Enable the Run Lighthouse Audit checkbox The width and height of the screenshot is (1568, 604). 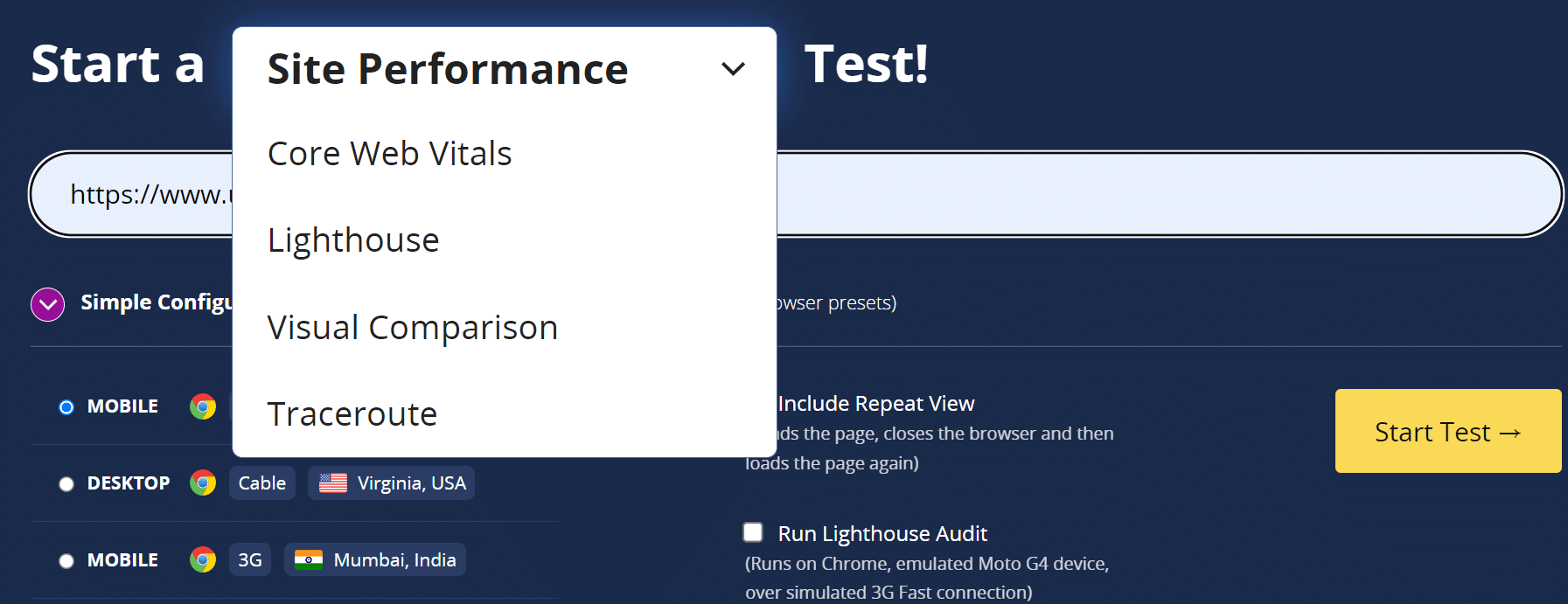tap(753, 532)
